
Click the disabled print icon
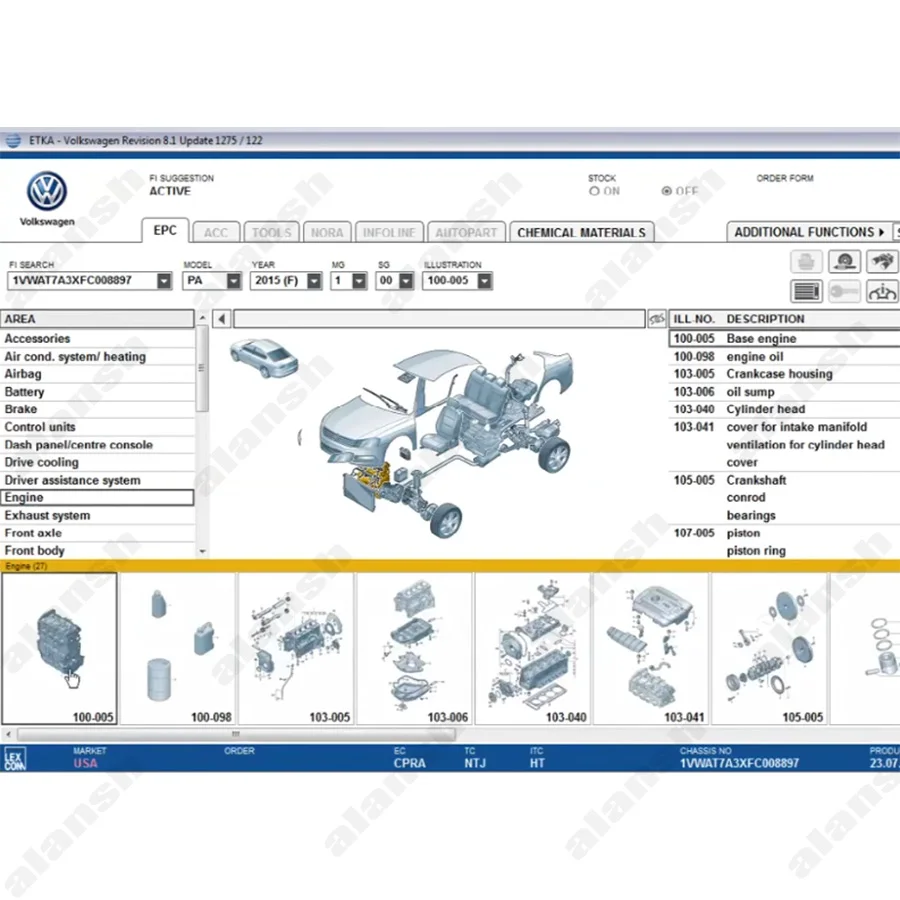pos(806,262)
